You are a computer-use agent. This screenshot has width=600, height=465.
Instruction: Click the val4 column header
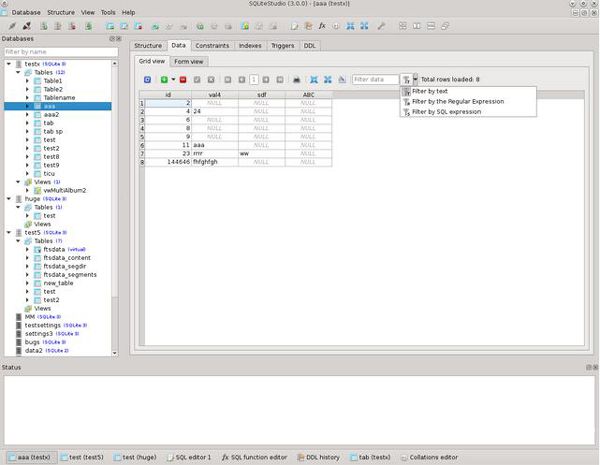pyautogui.click(x=215, y=95)
